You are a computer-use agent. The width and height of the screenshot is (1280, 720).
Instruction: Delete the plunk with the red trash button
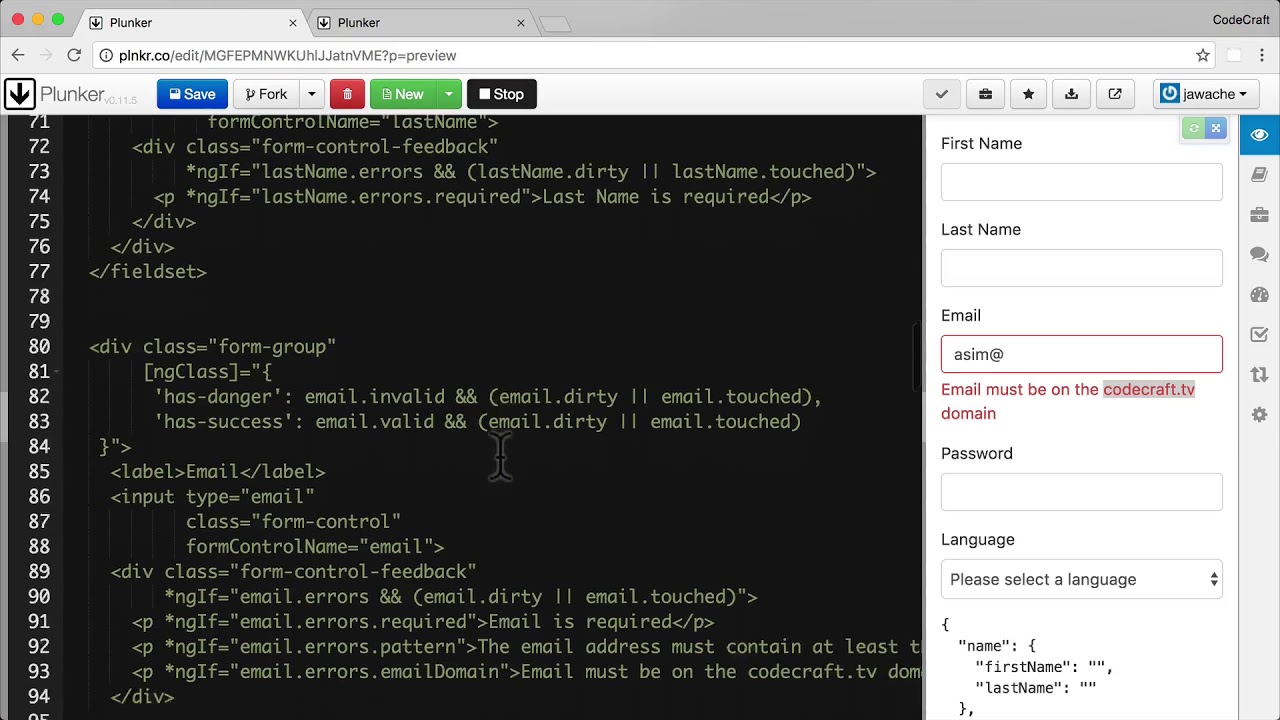(347, 94)
